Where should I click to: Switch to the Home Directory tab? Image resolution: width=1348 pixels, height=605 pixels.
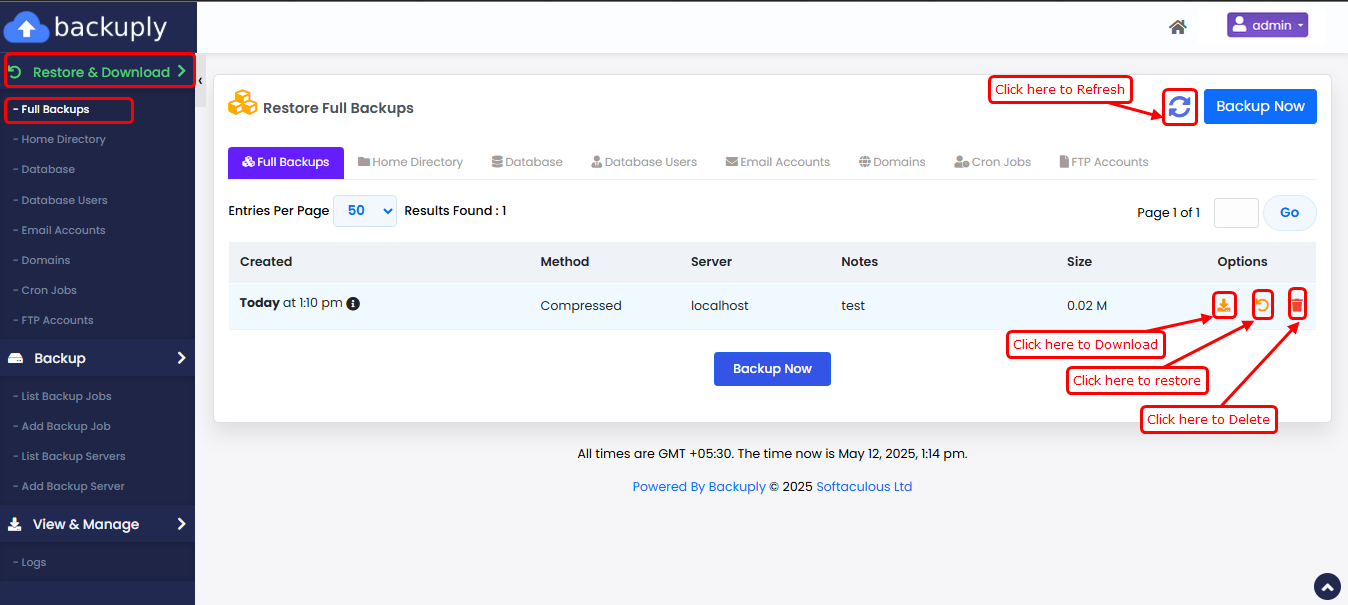pos(410,162)
